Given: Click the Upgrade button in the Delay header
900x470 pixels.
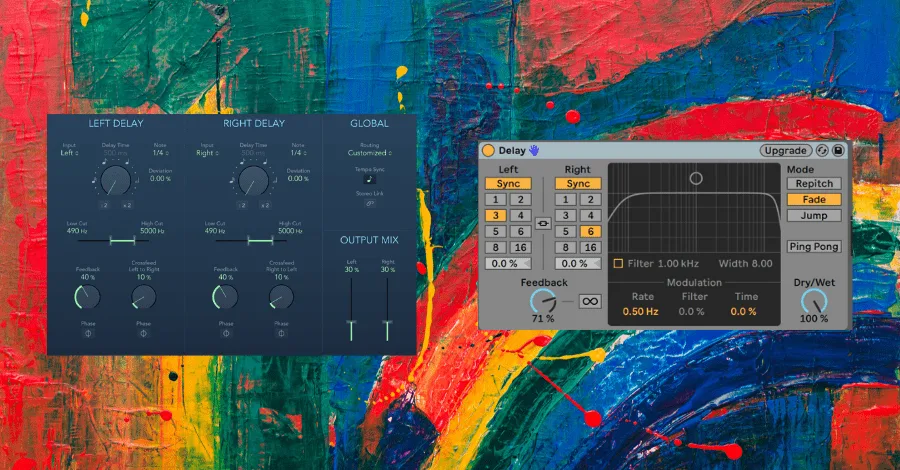Looking at the screenshot, I should click(785, 150).
